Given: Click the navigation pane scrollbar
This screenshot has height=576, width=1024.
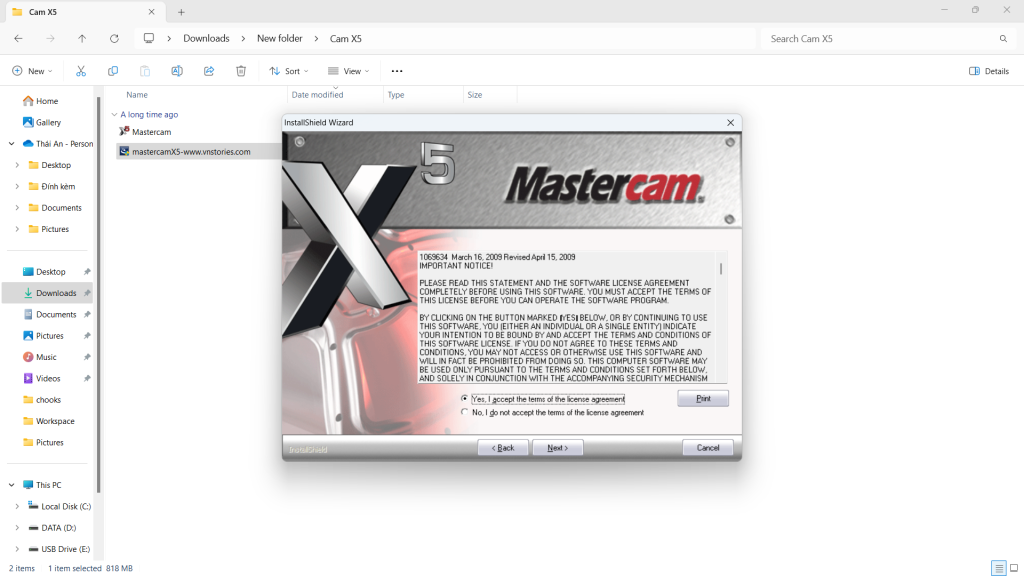Looking at the screenshot, I should 99,294.
